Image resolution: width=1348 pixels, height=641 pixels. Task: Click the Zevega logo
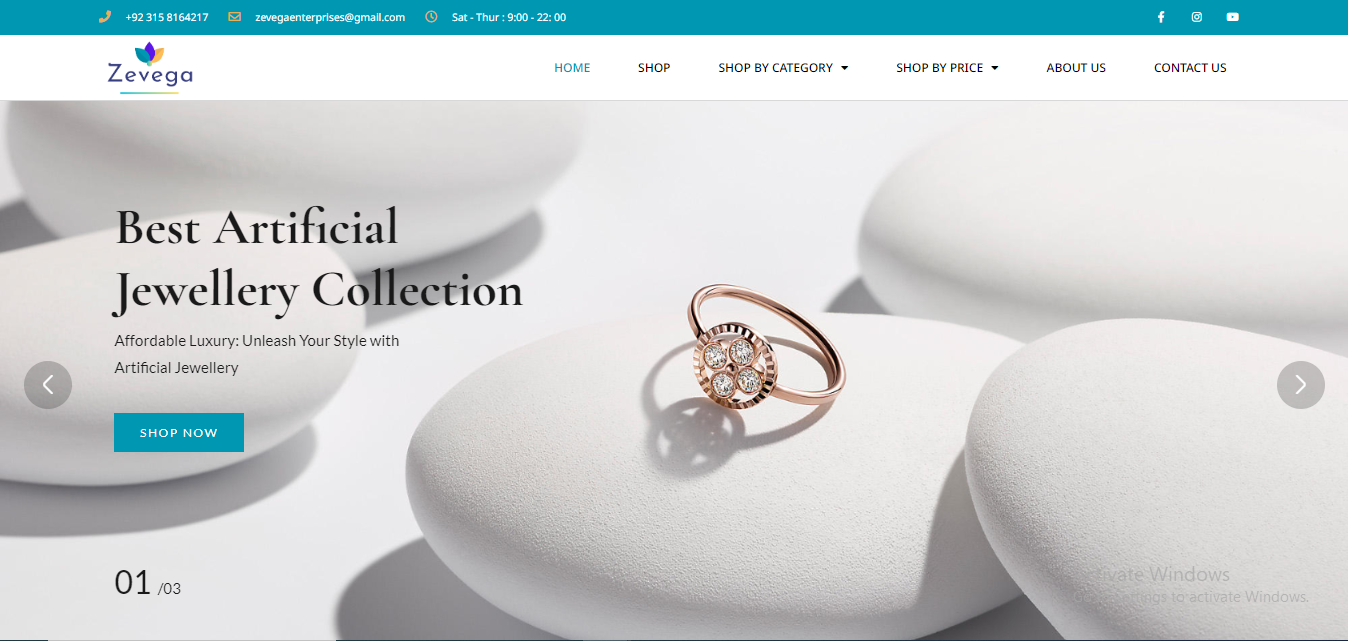pos(150,68)
